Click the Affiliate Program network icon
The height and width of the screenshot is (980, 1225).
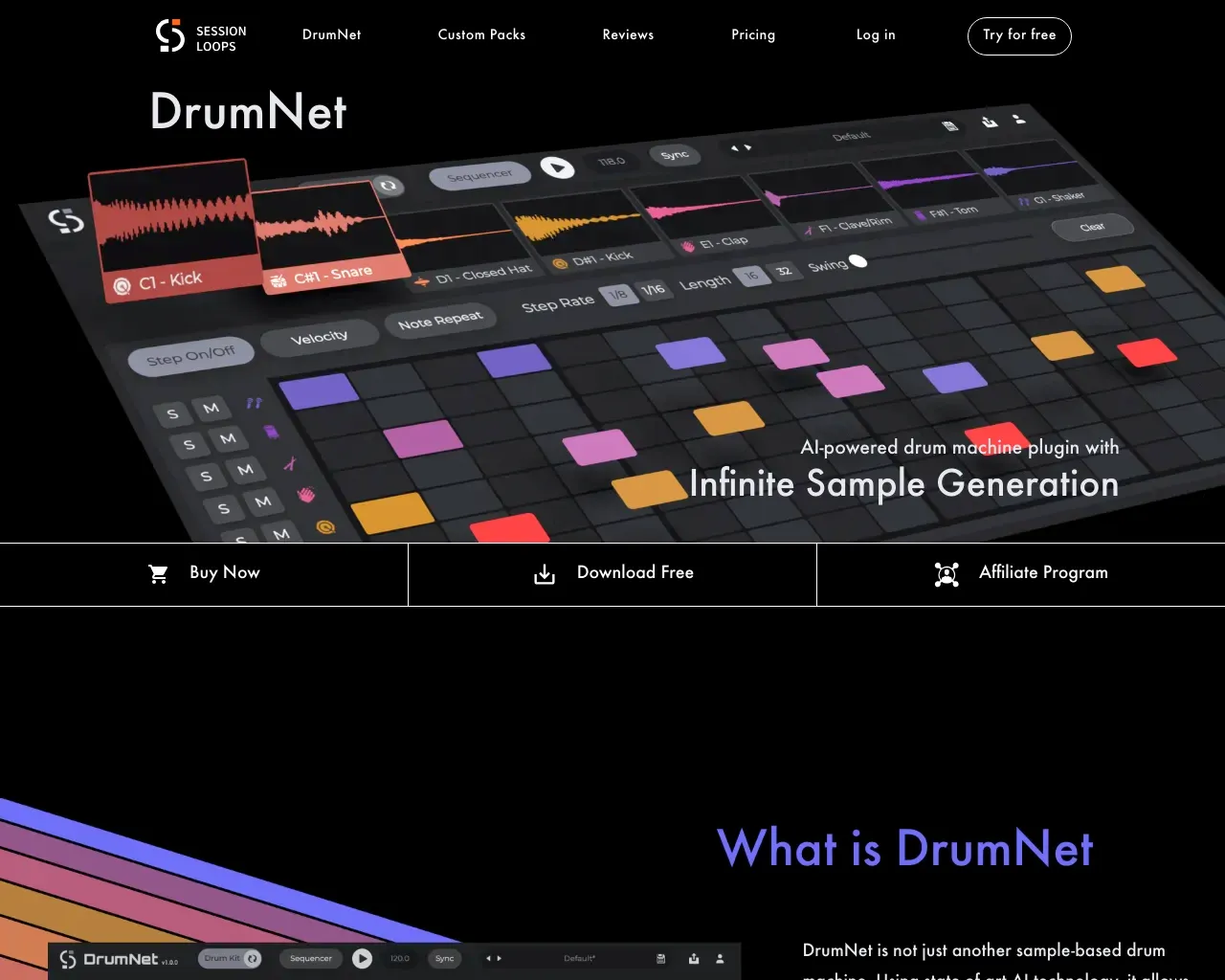tap(947, 573)
